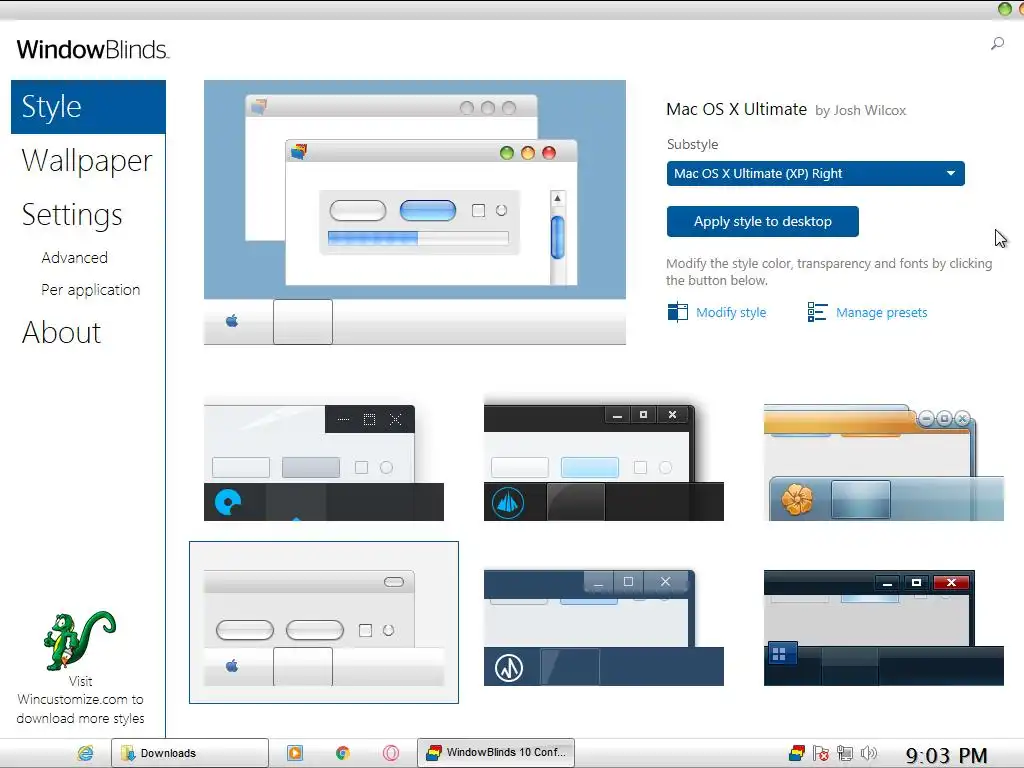Select the orange style with flower logo
This screenshot has width=1024, height=768.
pos(884,463)
